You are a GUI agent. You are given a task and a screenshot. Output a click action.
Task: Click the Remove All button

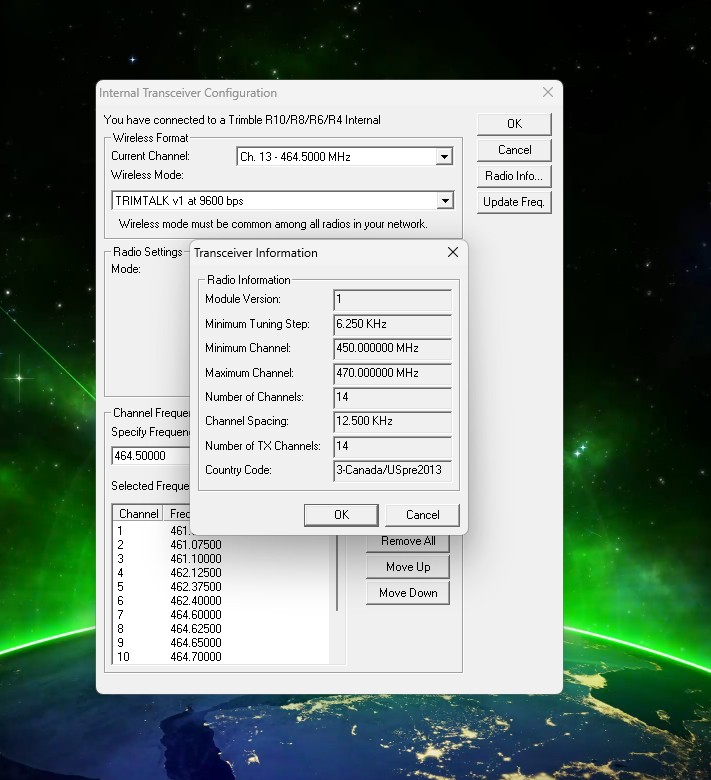(408, 541)
